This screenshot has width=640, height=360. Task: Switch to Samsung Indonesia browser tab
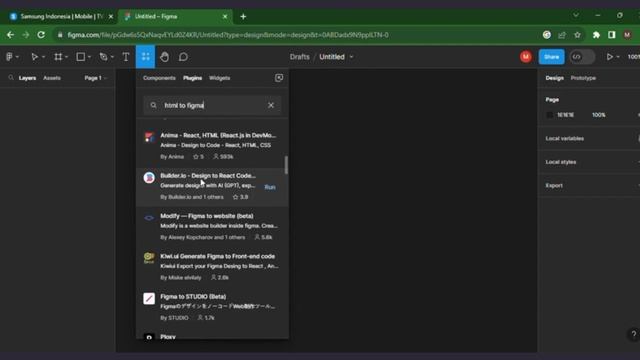pos(61,17)
